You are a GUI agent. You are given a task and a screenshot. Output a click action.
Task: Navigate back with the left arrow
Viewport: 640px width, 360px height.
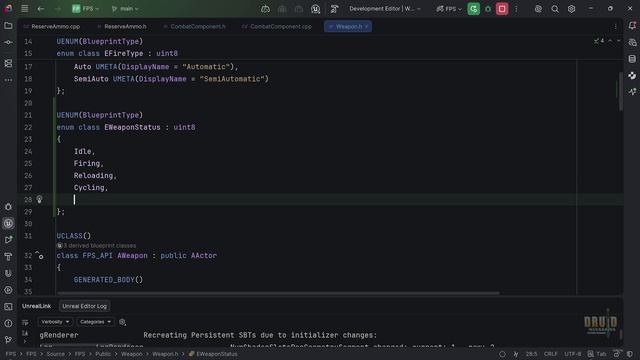[x=41, y=9]
